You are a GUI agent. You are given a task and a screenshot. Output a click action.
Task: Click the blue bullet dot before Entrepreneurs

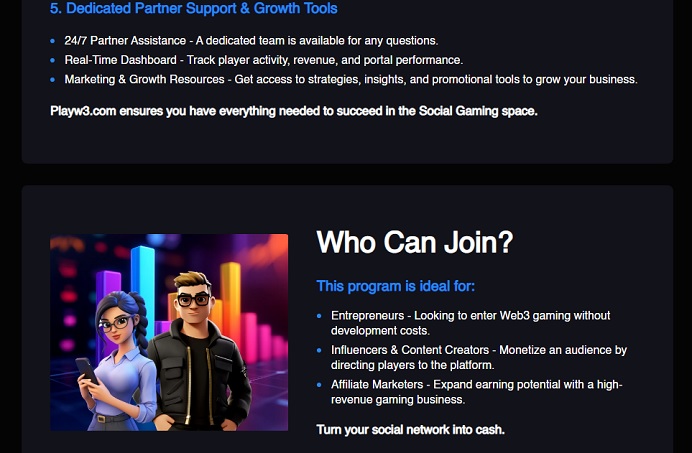click(319, 316)
